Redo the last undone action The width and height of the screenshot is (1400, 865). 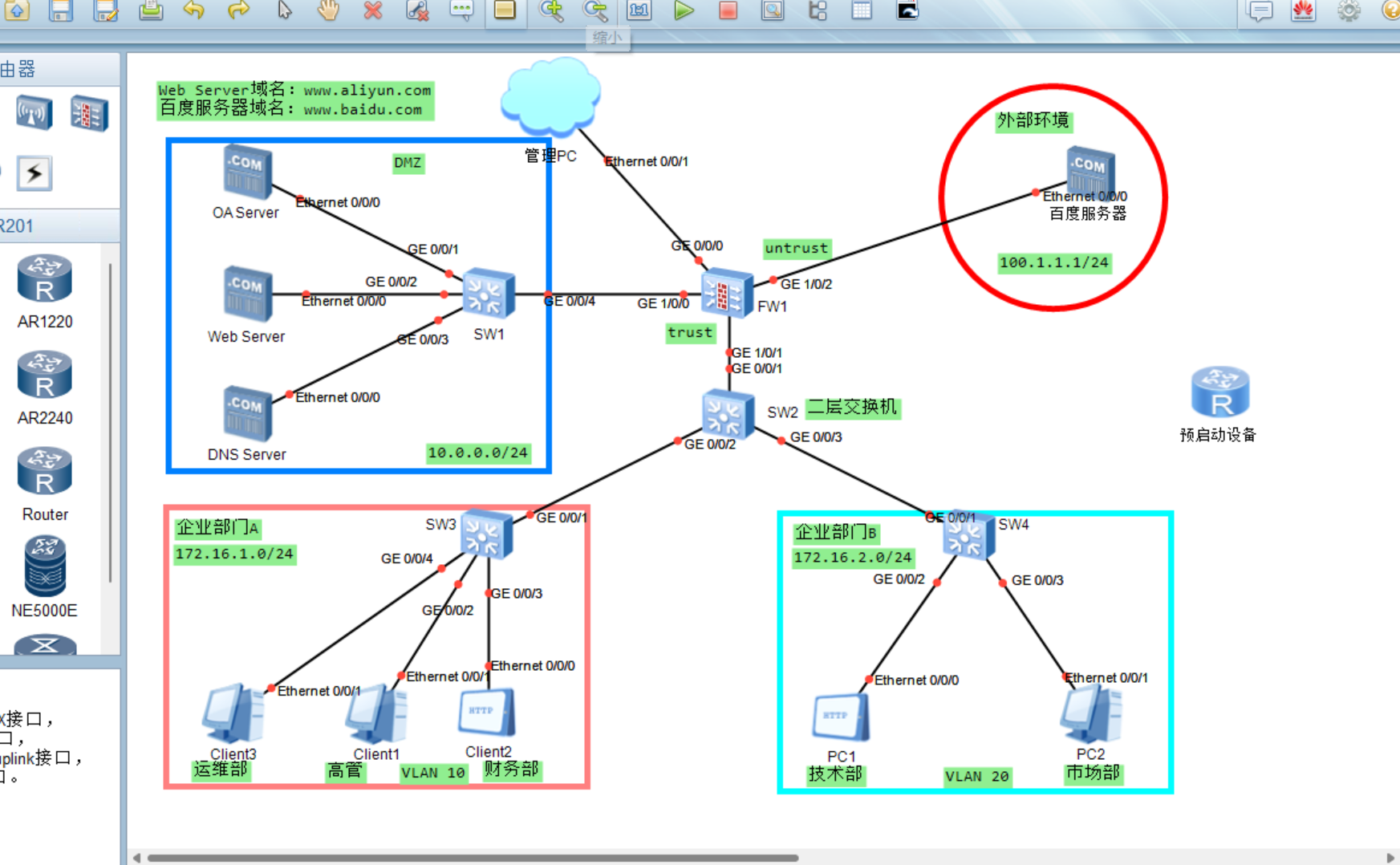[238, 10]
